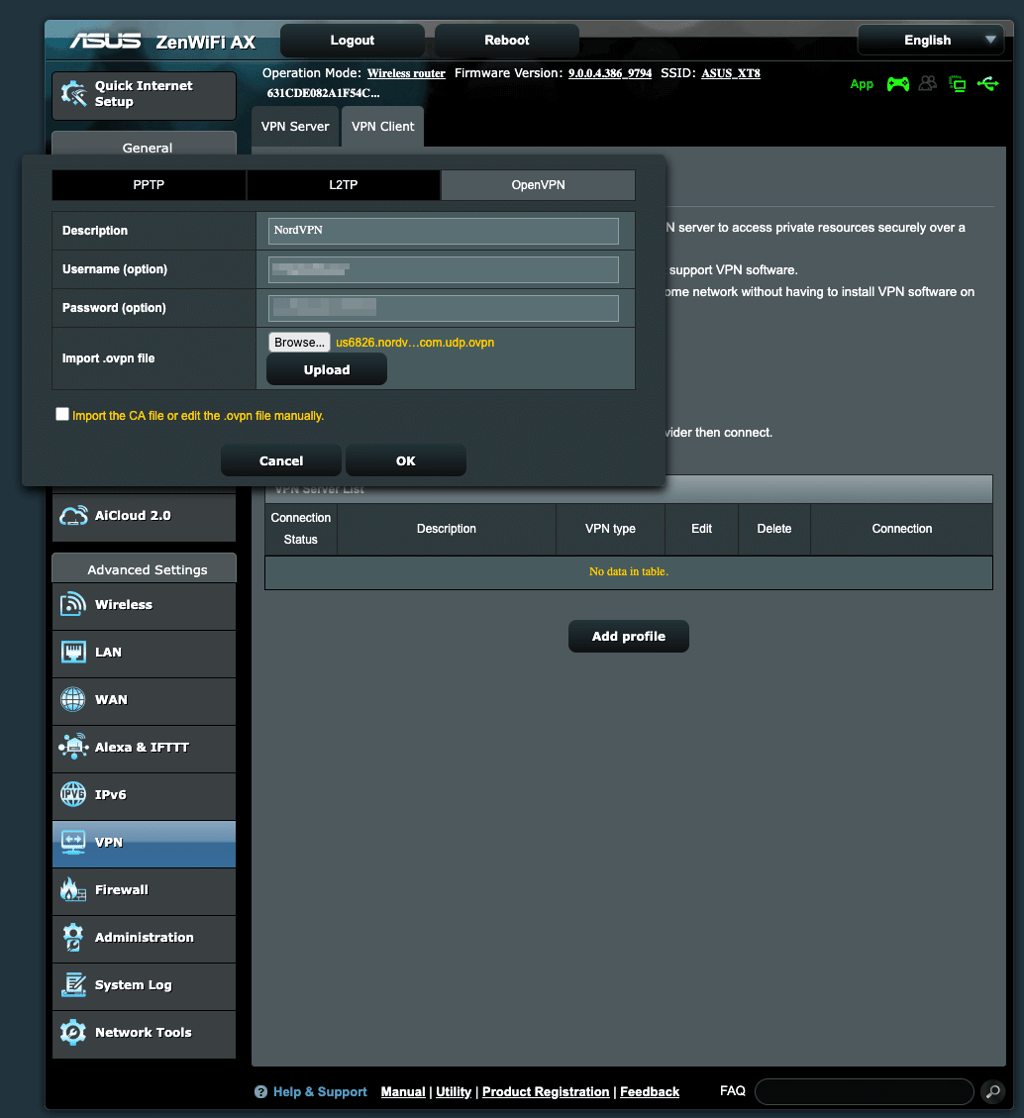Click the Upload button
The image size is (1024, 1118).
pyautogui.click(x=327, y=369)
